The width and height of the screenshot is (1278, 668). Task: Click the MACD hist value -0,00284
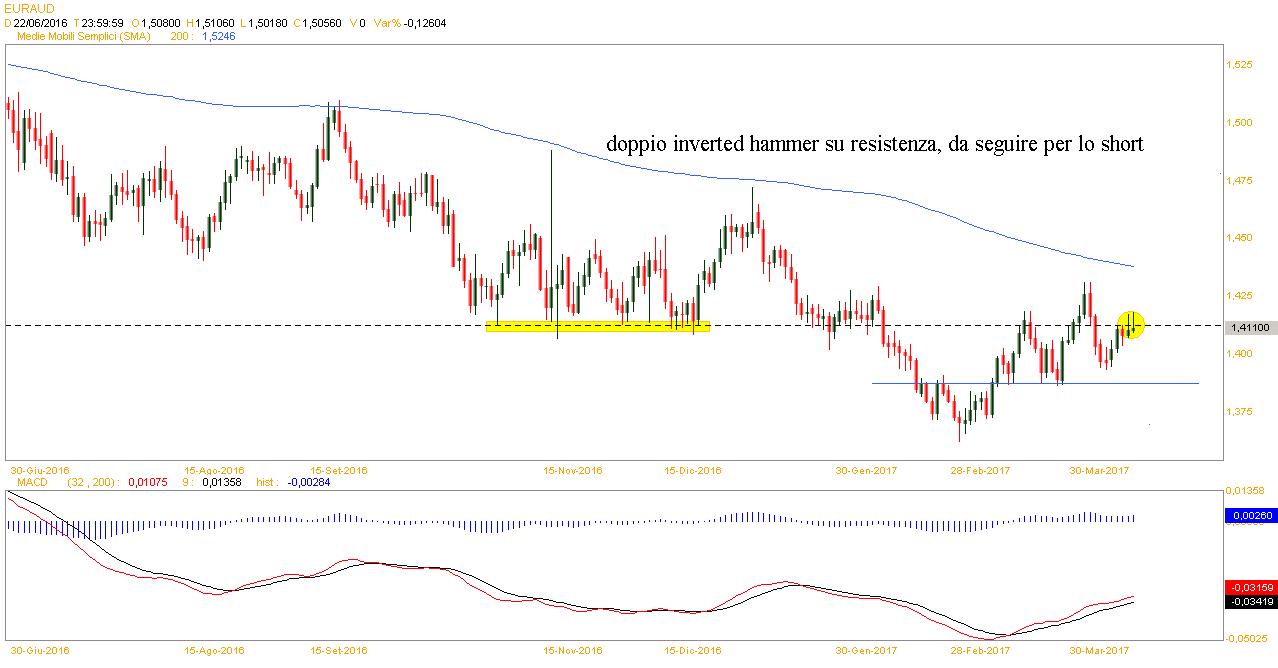point(309,482)
